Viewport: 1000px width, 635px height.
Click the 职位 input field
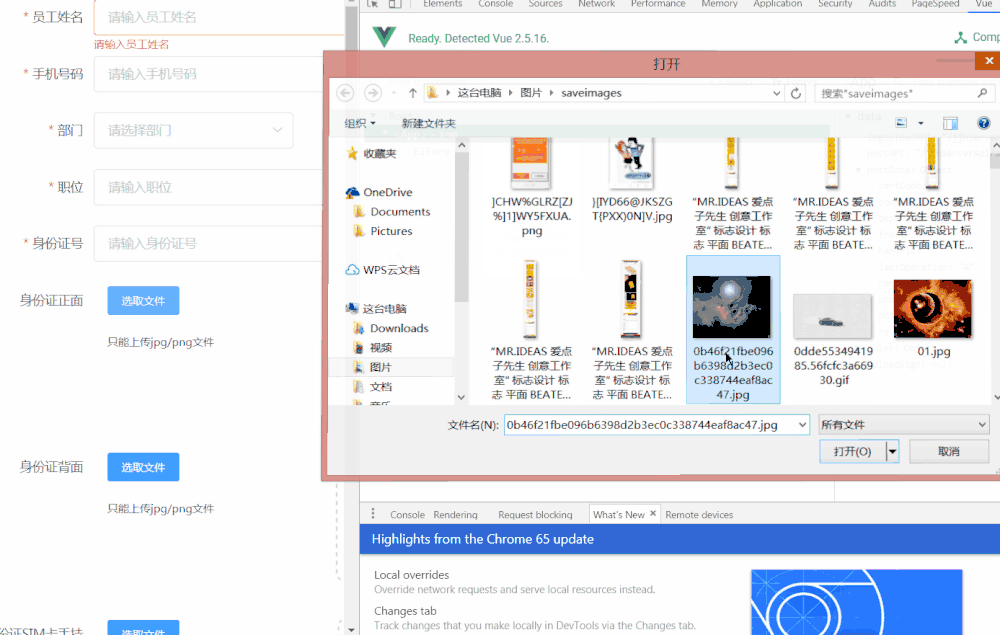(x=210, y=187)
